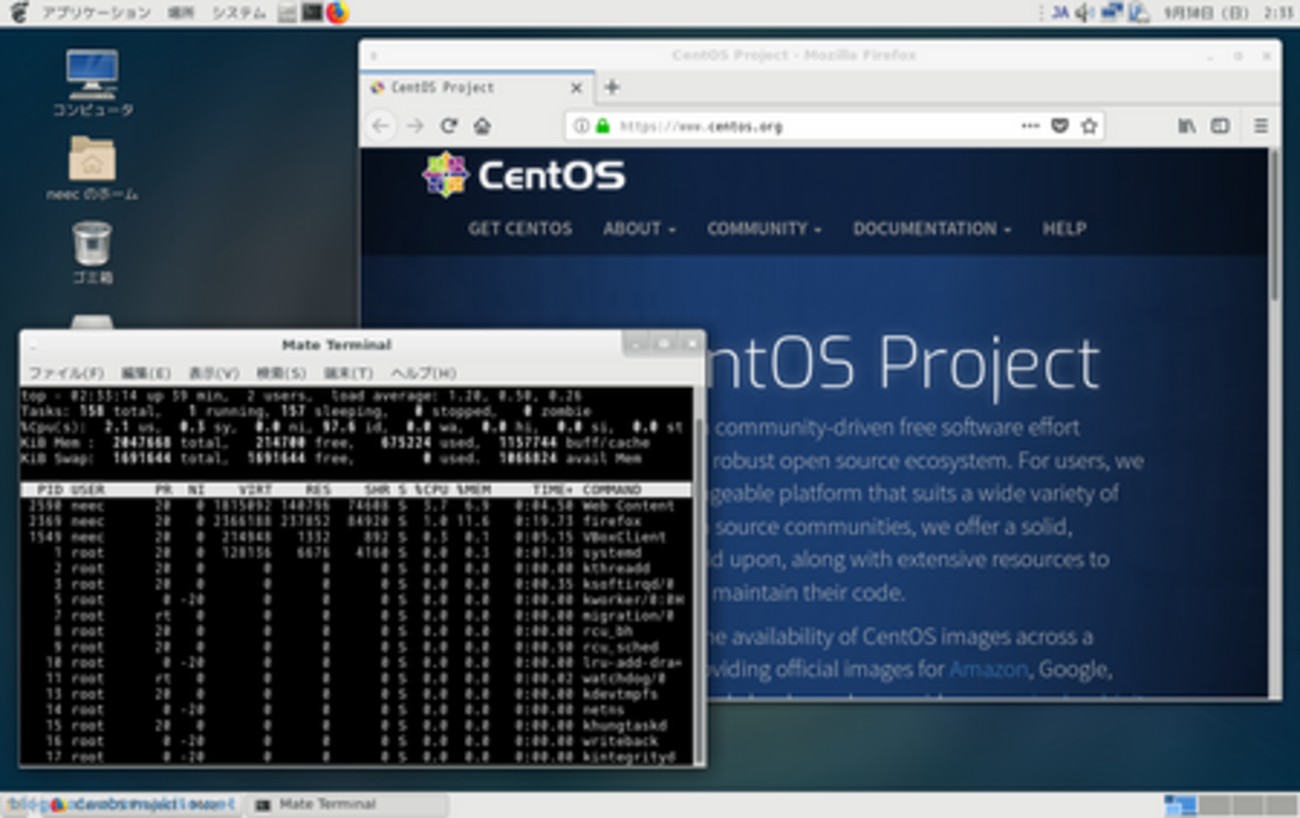1300x818 pixels.
Task: Click the "Web Content" process row in top
Action: click(x=356, y=506)
